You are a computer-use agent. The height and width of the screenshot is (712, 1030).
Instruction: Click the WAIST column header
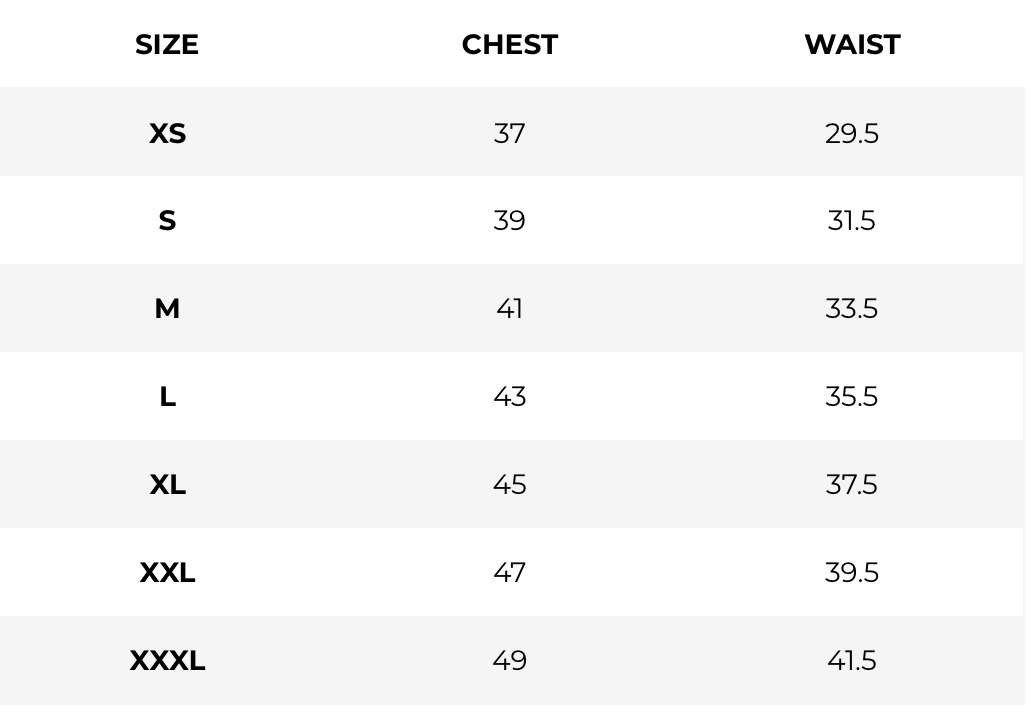[x=852, y=45]
